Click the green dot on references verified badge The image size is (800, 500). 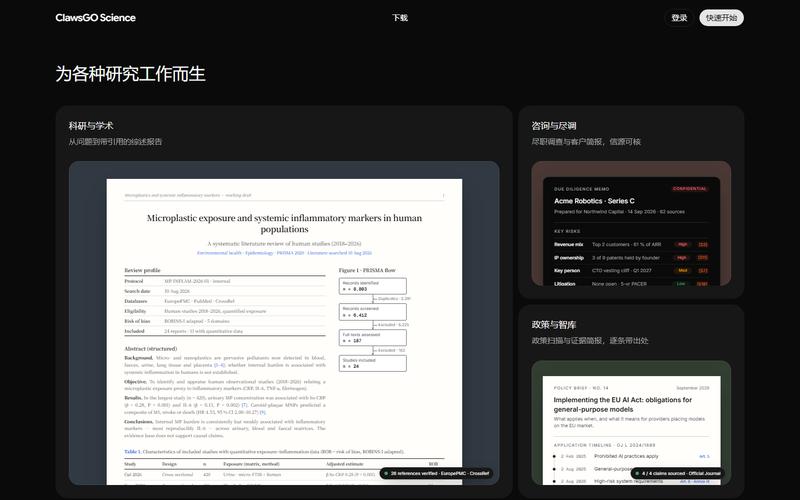coord(386,473)
